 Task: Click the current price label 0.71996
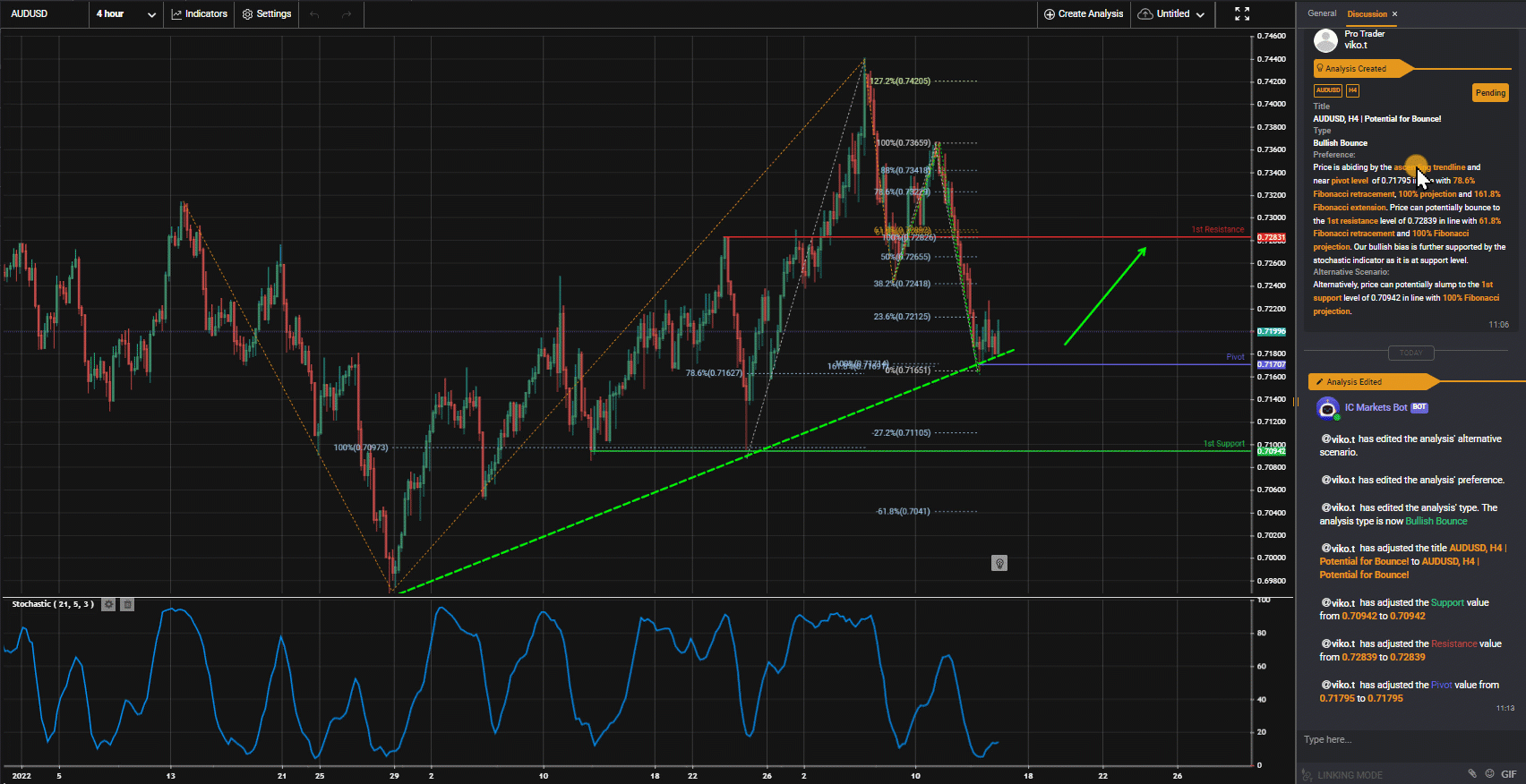pyautogui.click(x=1271, y=331)
